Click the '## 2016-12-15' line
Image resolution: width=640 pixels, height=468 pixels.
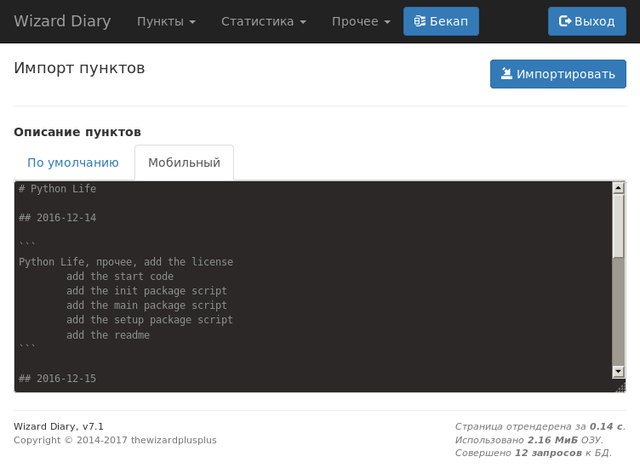pyautogui.click(x=58, y=378)
